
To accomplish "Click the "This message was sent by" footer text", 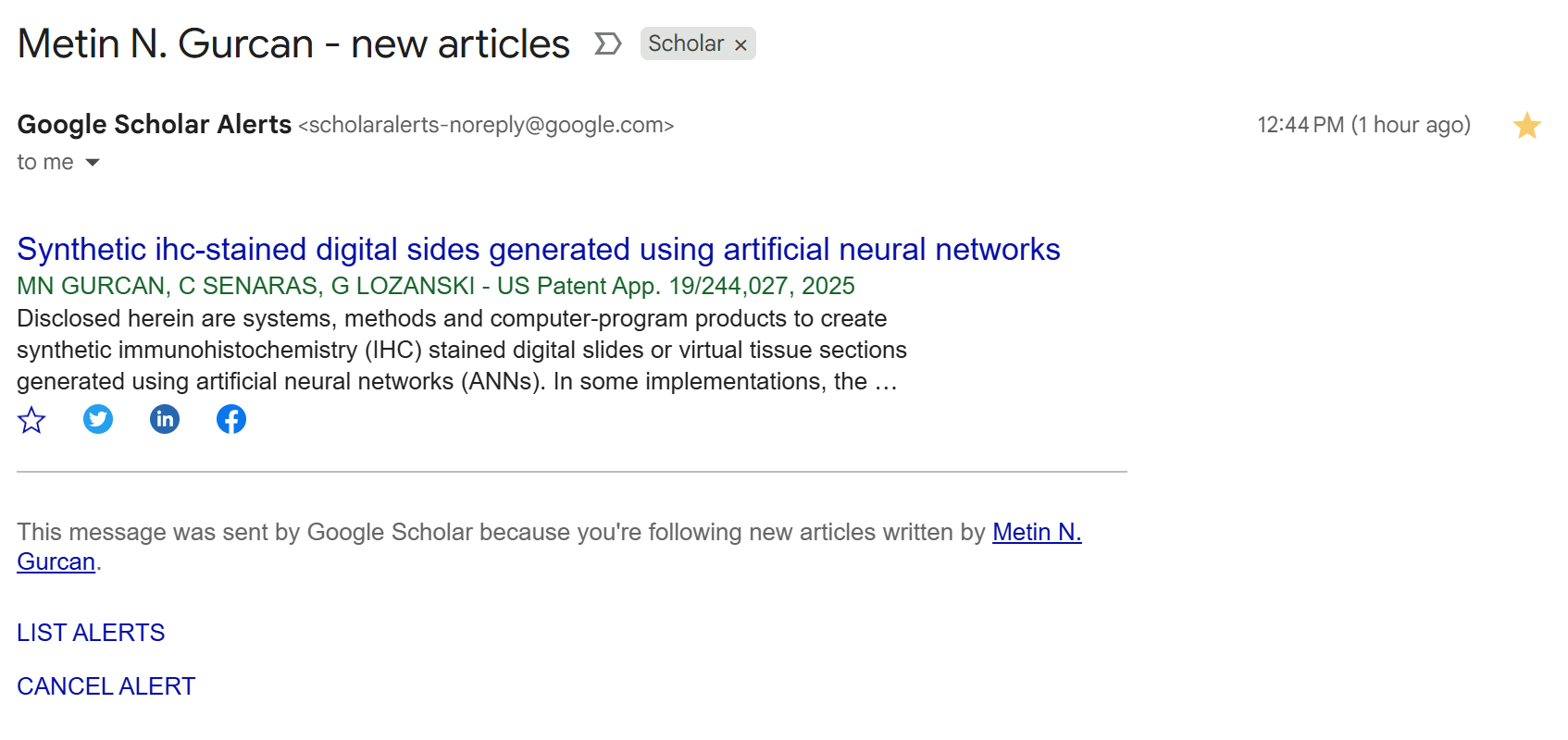I will click(x=500, y=532).
